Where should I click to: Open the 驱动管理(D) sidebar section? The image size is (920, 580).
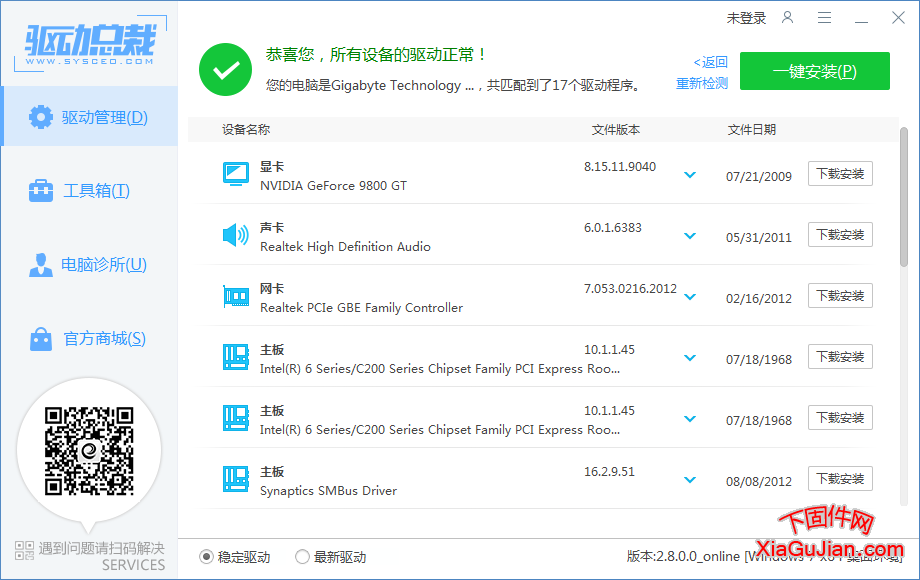pos(90,117)
